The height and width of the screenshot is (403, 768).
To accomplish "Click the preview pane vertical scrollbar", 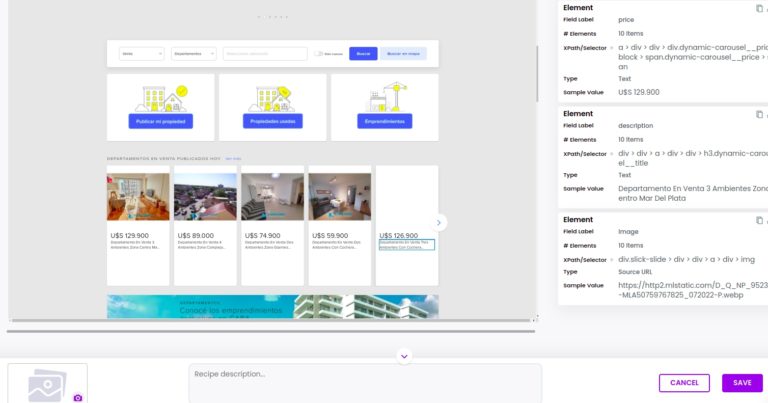I will coord(537,73).
